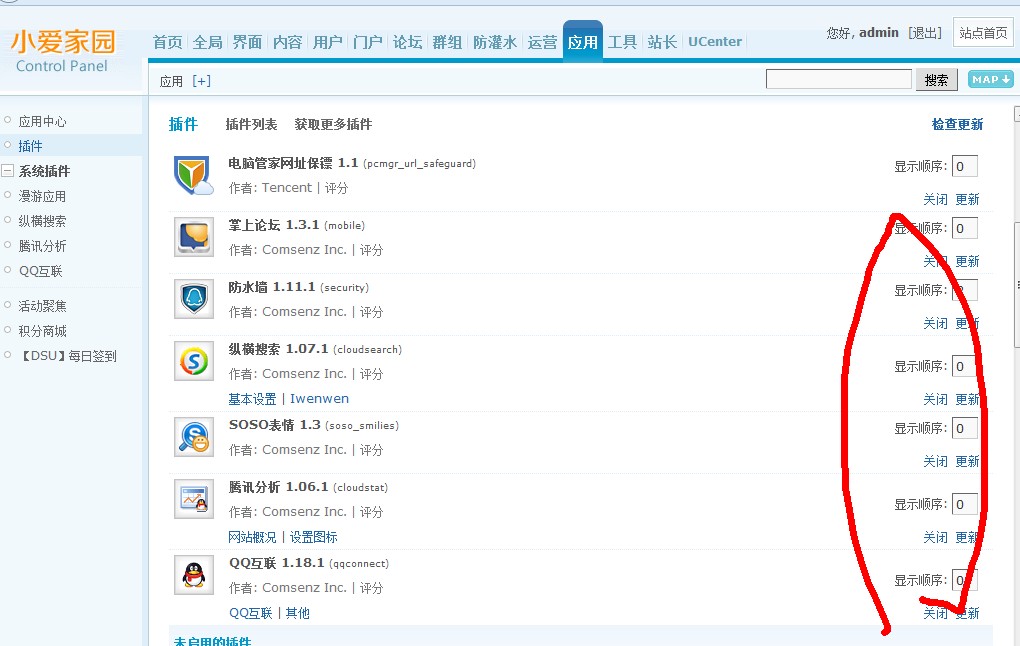The height and width of the screenshot is (646, 1020).
Task: Click the 评分 link for Tencent plugin
Action: click(336, 188)
